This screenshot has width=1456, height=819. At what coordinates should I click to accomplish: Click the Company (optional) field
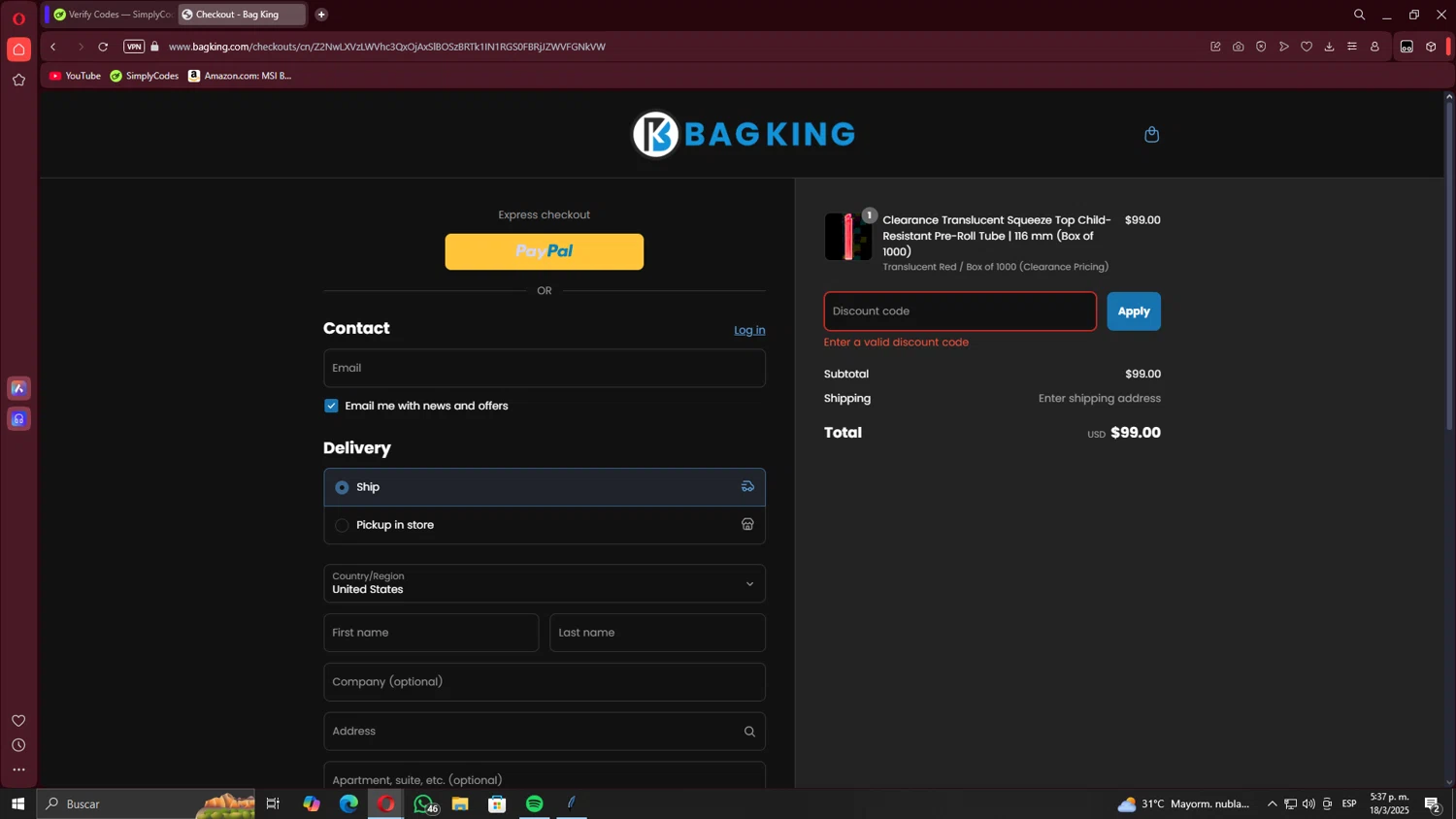(x=545, y=682)
